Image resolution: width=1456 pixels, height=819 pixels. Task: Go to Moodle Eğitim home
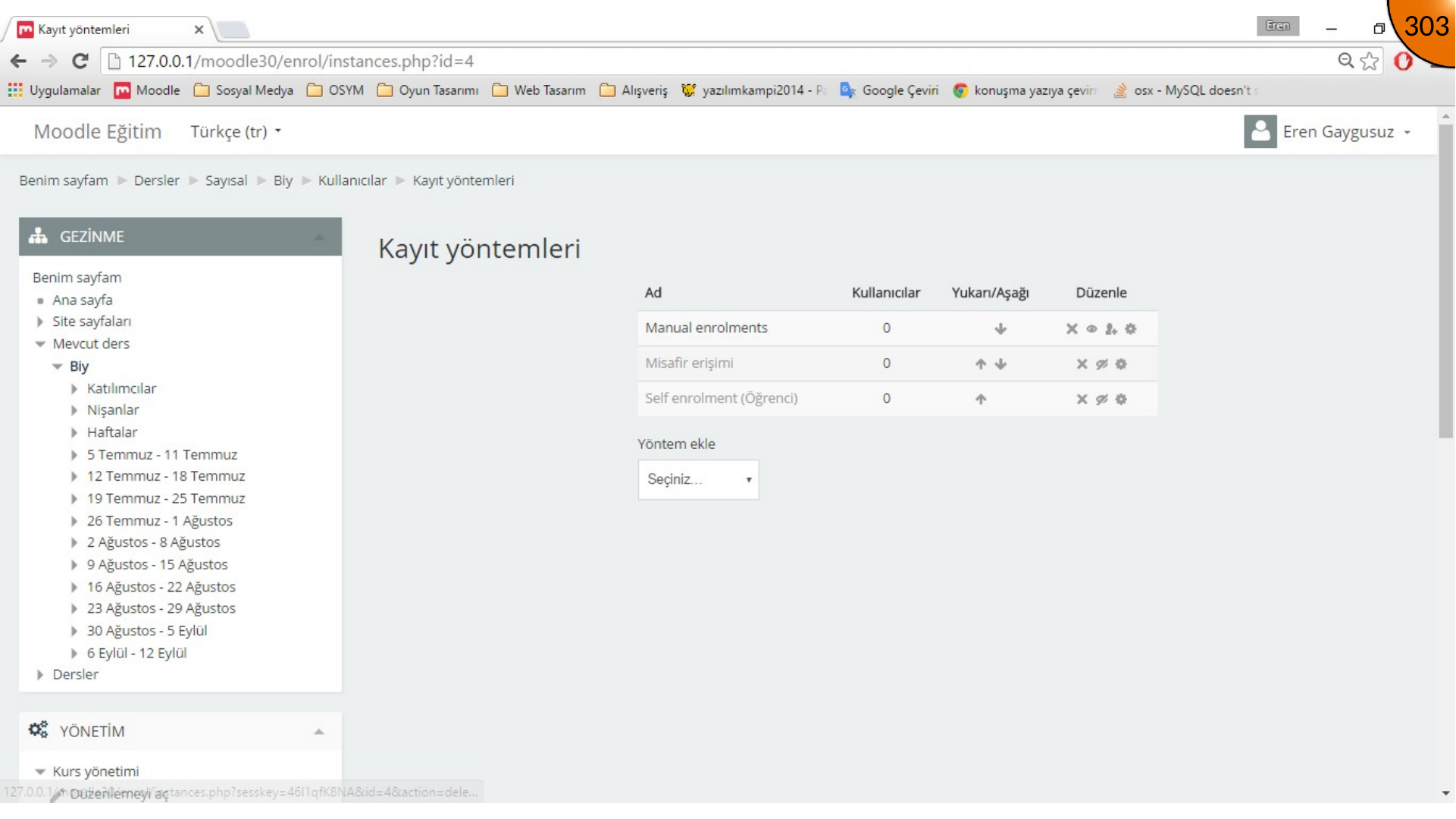[x=97, y=132]
